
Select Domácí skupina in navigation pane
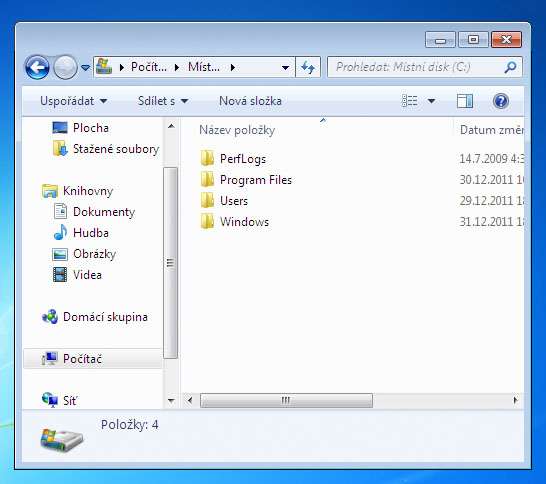[x=105, y=317]
